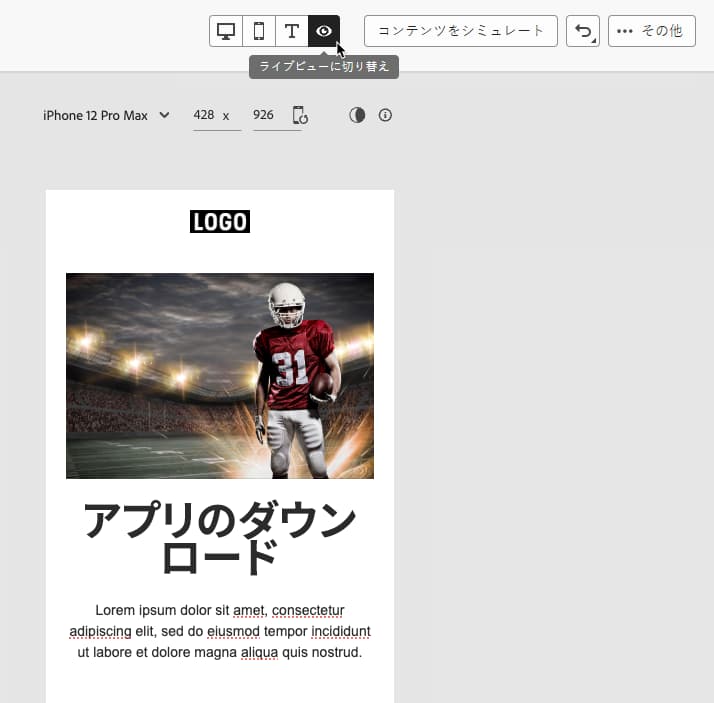Click コンテンツをシミュレート button

461,31
